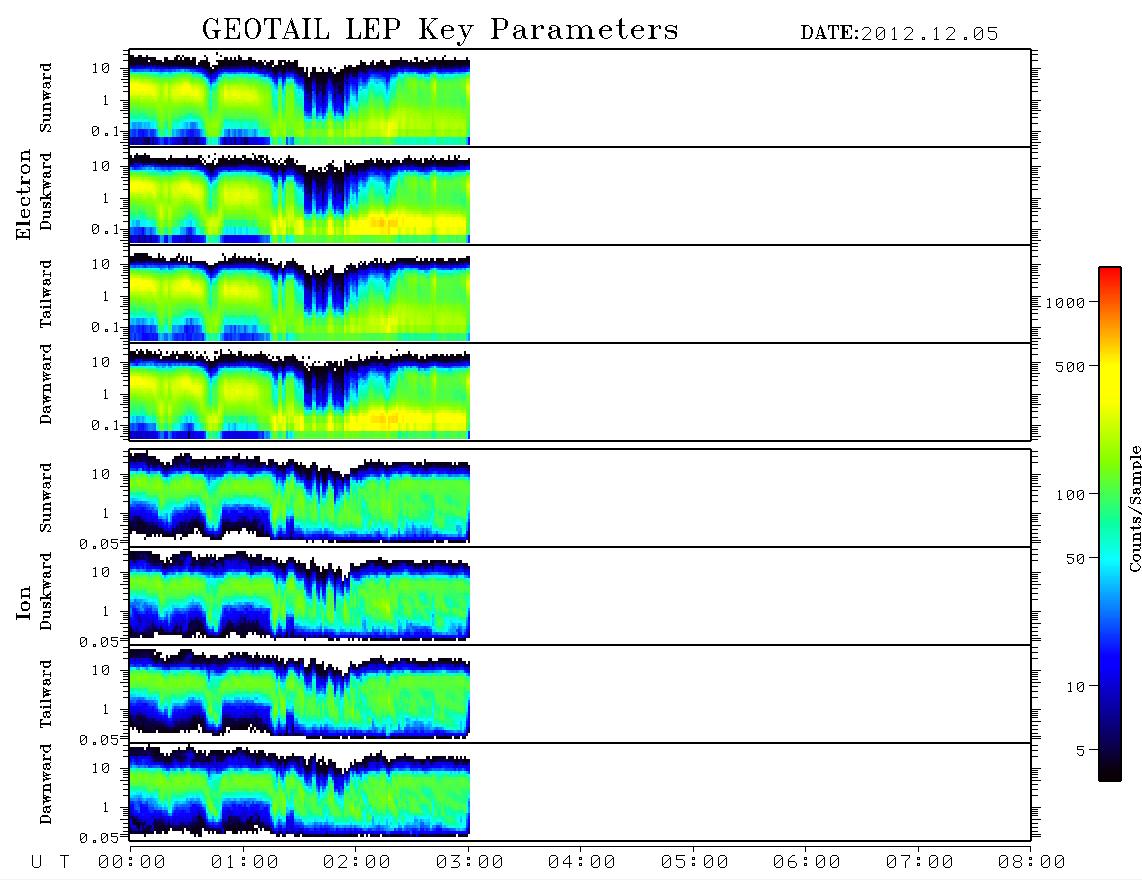This screenshot has height=880, width=1142.
Task: Click the Ion Dawnward spectrogram data
Action: point(299,790)
